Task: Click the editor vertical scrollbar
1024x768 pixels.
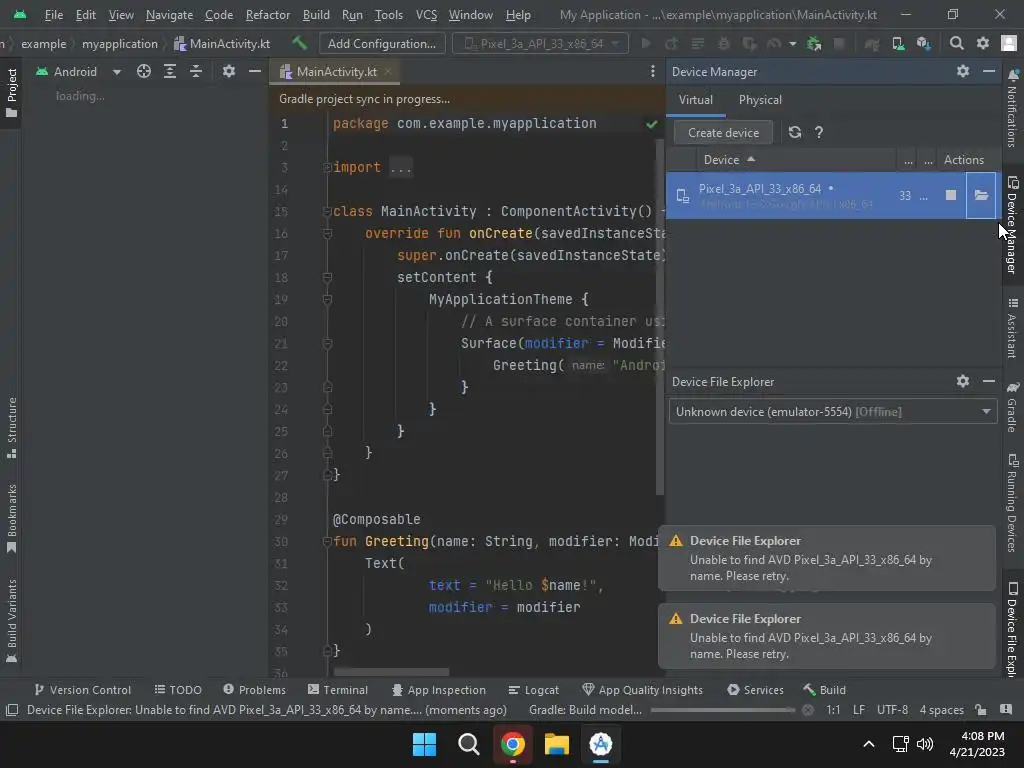Action: click(x=660, y=317)
